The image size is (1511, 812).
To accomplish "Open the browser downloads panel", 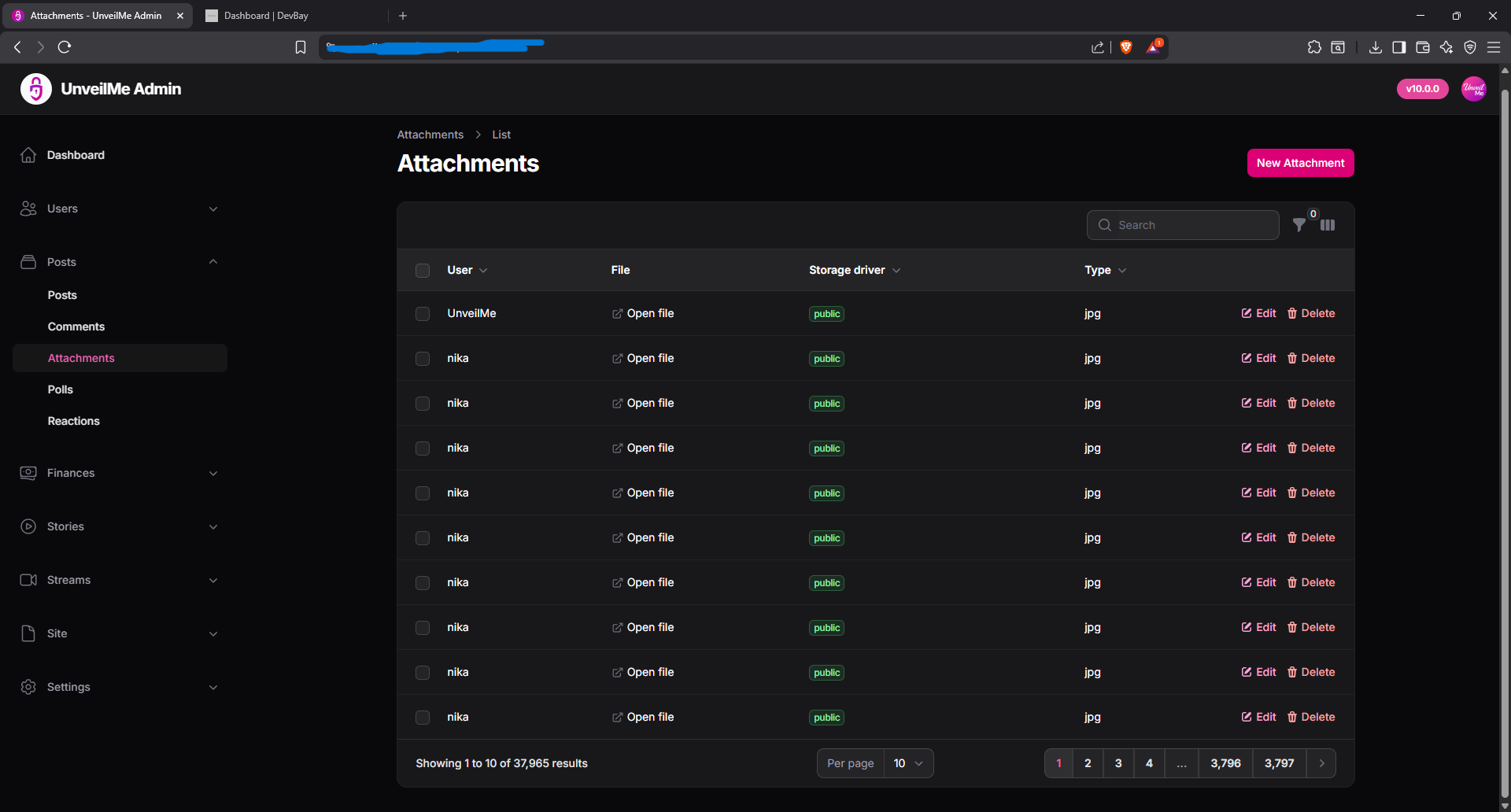I will (x=1375, y=47).
